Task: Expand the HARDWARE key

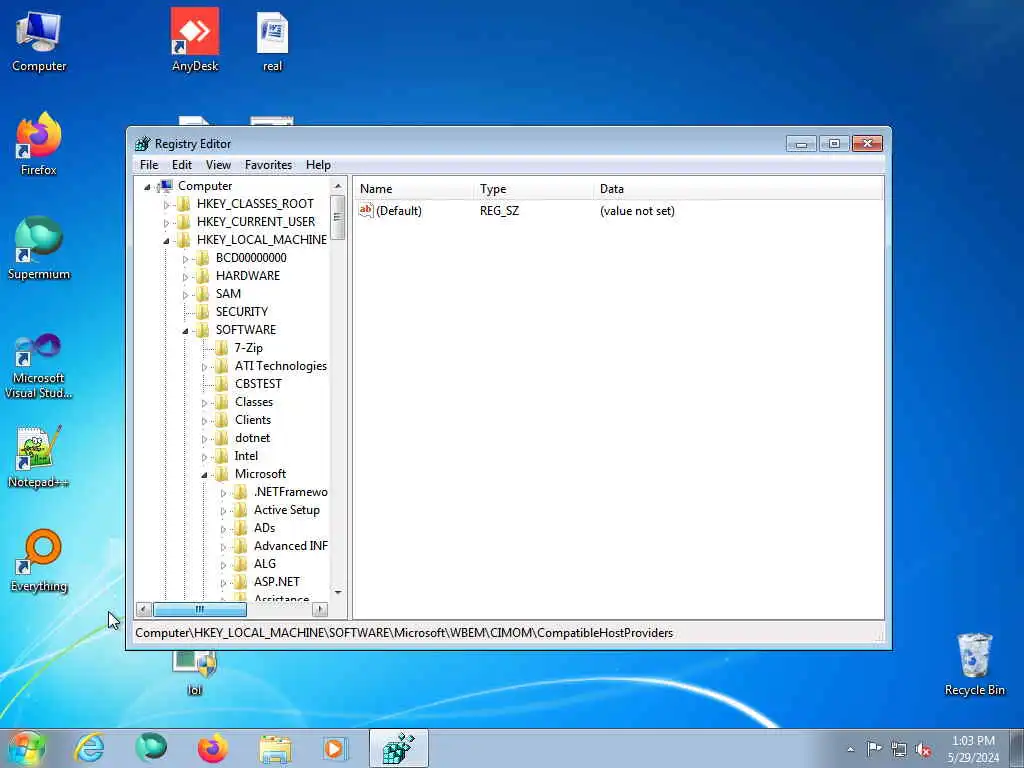Action: pos(185,277)
